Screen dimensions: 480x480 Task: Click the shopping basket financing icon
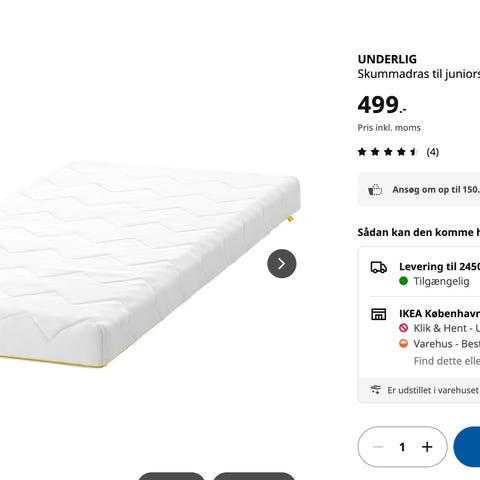tap(375, 190)
